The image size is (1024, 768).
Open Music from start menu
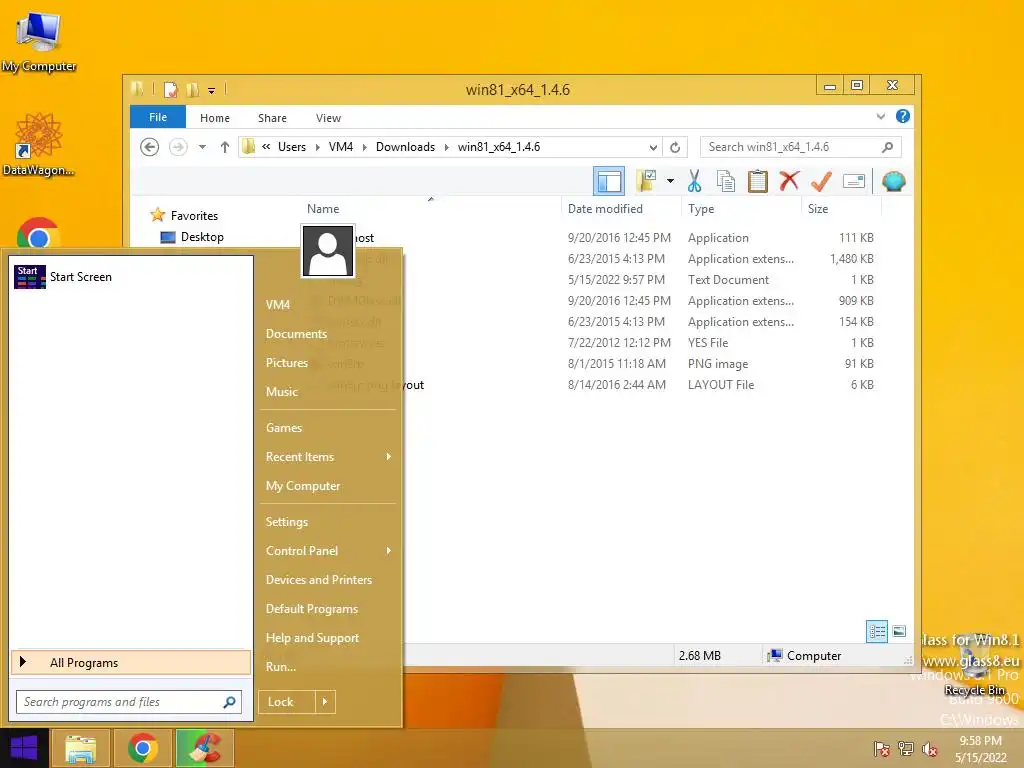coord(281,392)
